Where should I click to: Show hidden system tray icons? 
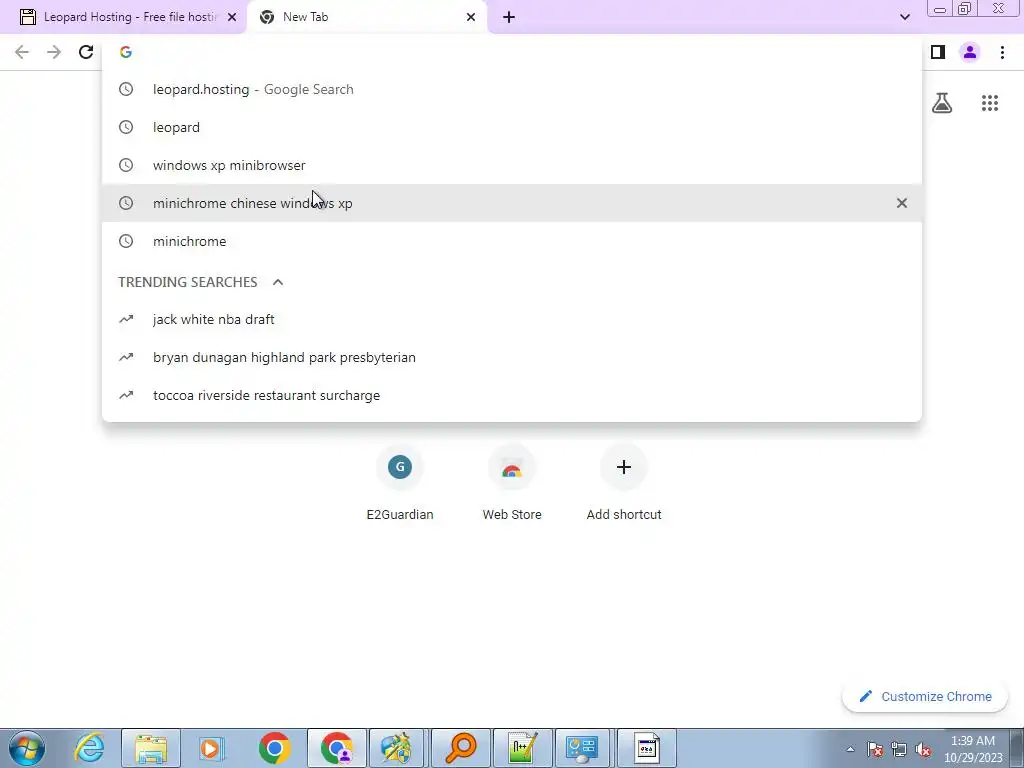point(850,749)
